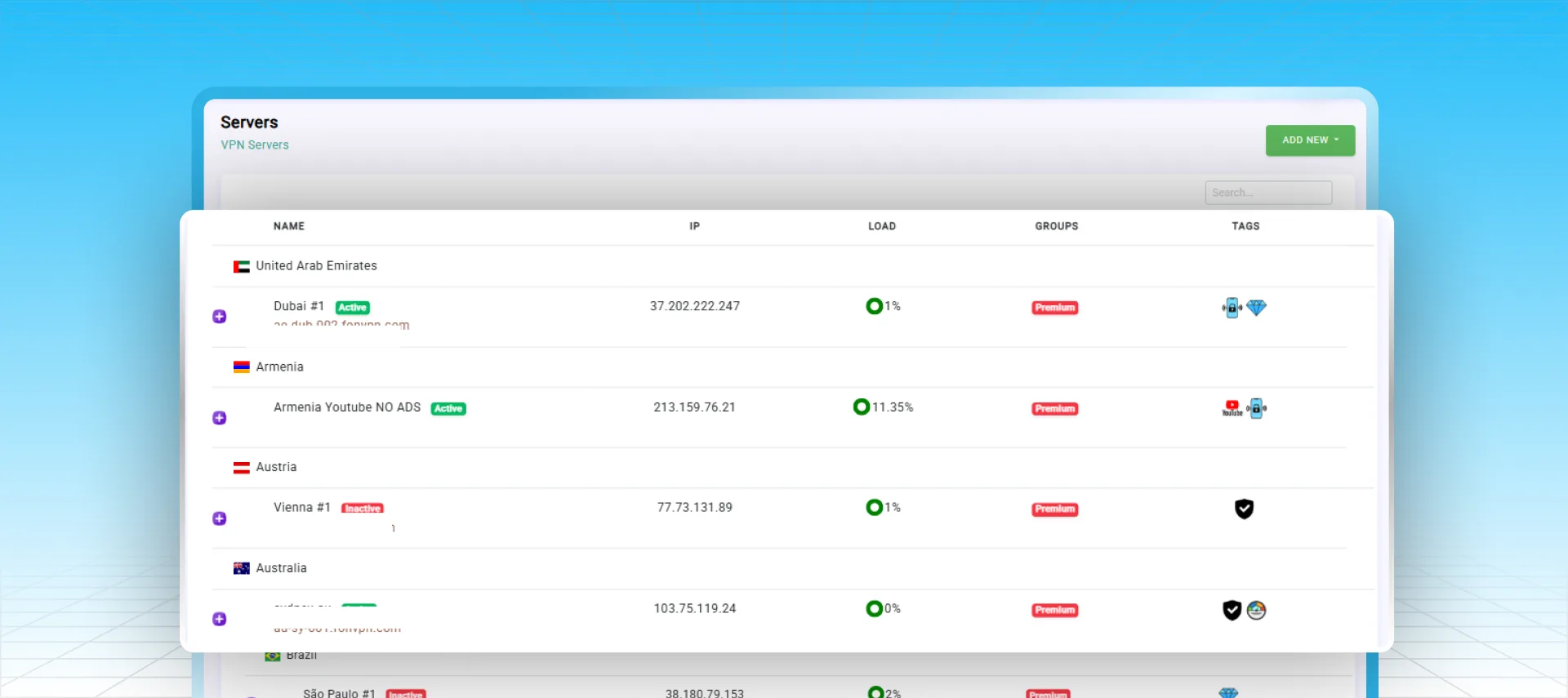Click the São Paulo #1 server name
Viewport: 1568px width, 698px height.
pyautogui.click(x=339, y=693)
